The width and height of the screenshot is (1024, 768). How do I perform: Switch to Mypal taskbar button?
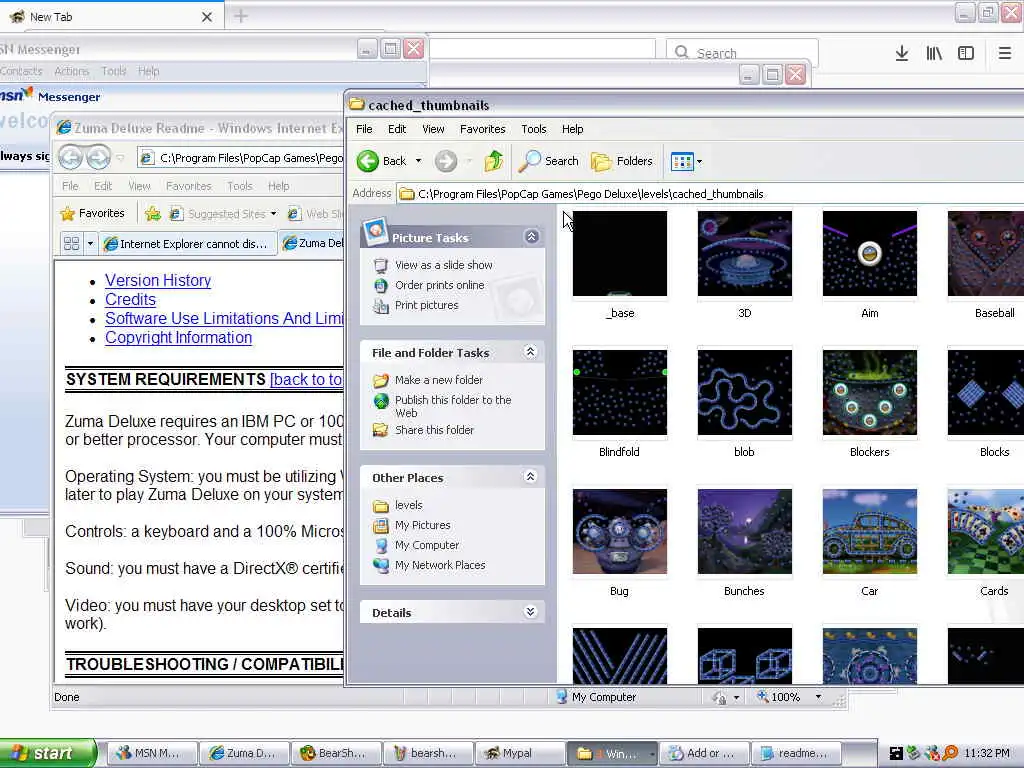(519, 753)
